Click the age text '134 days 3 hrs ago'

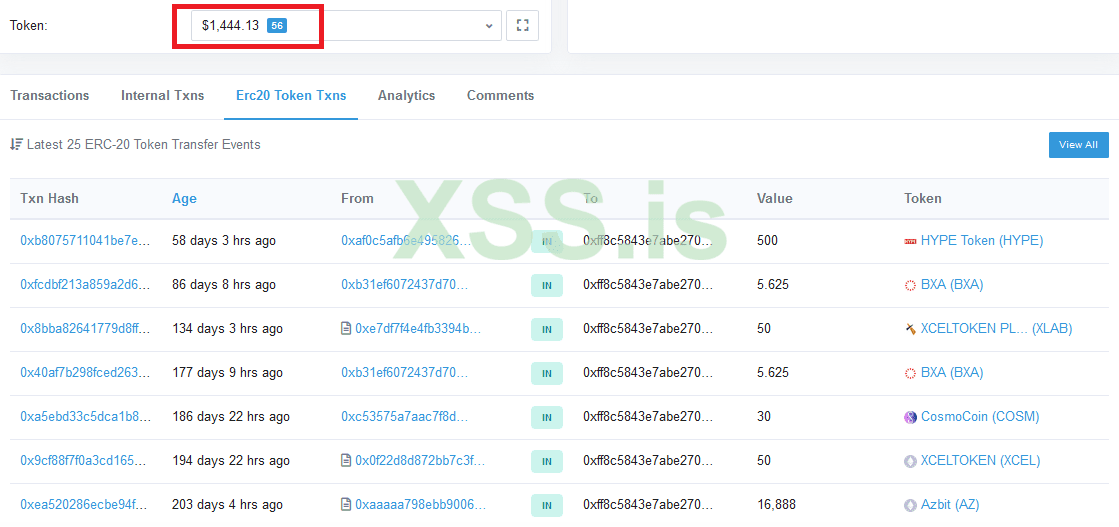point(228,329)
